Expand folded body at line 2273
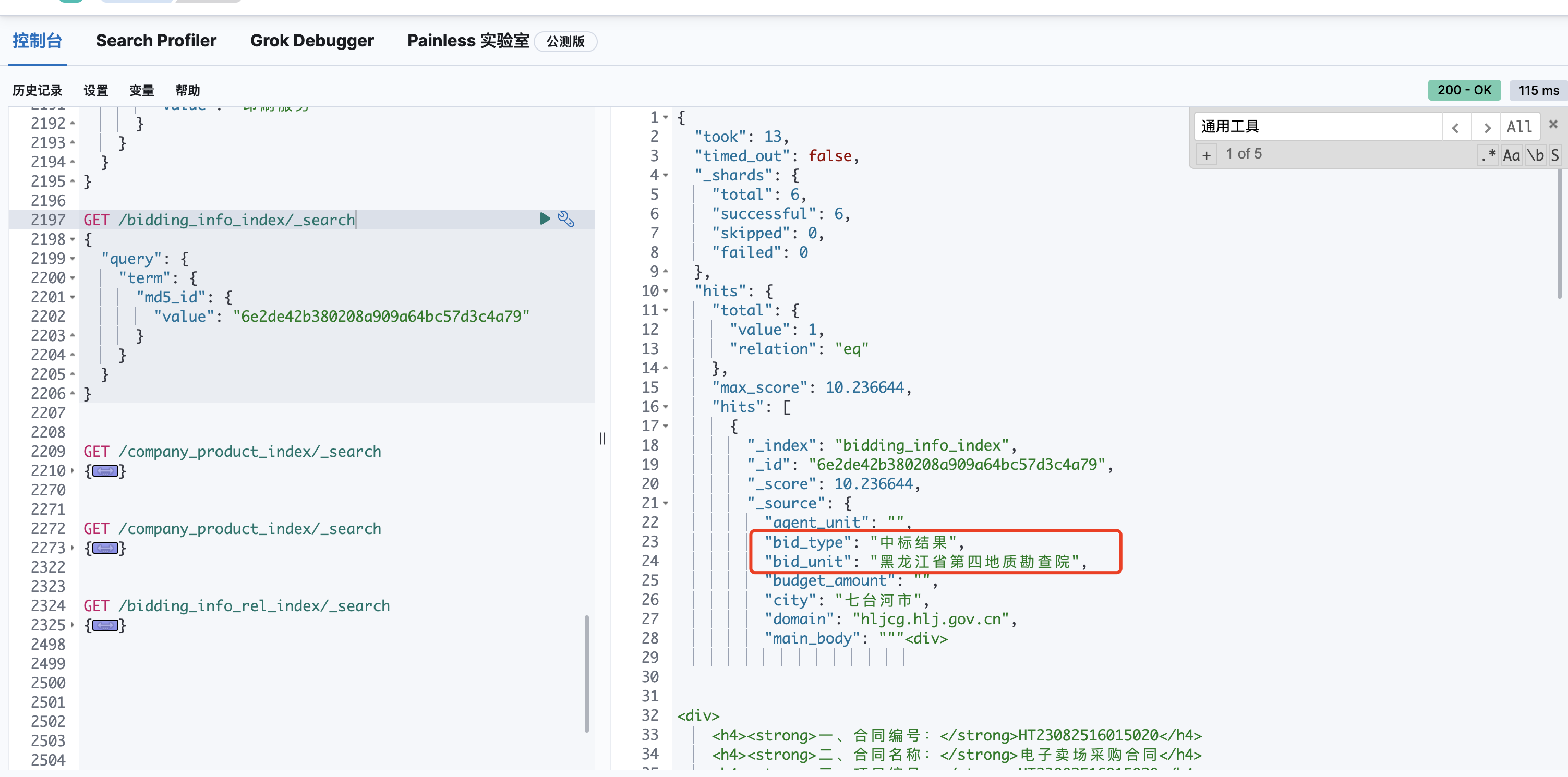1568x777 pixels. (73, 548)
